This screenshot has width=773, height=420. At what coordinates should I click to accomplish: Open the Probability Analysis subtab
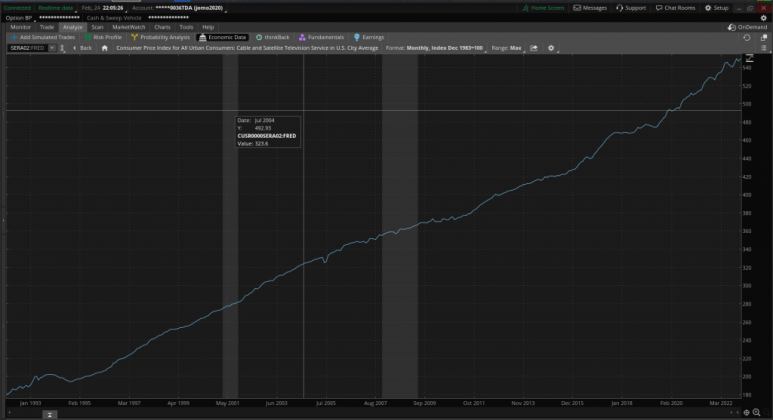[160, 37]
